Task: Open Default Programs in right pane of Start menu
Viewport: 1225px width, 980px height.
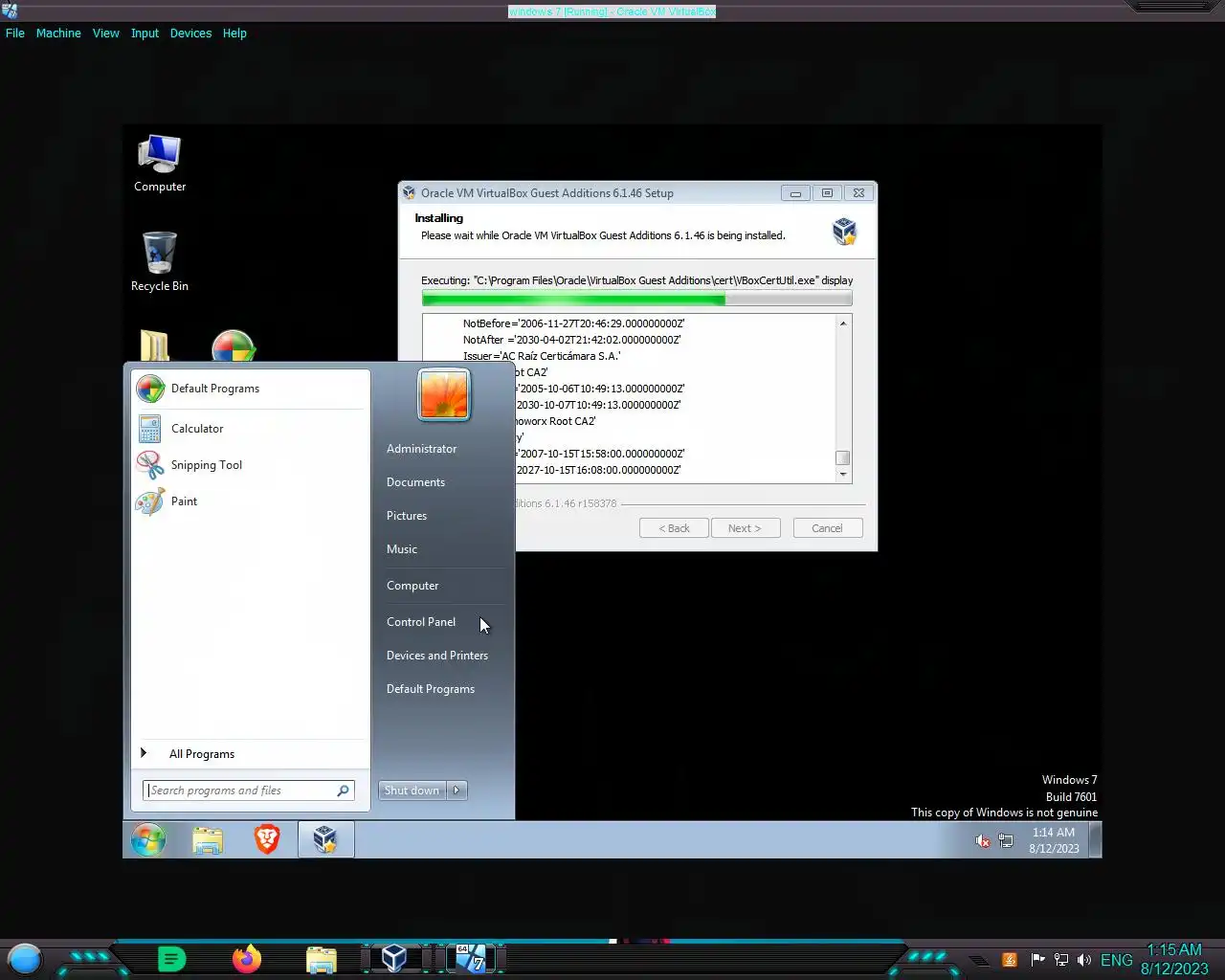Action: click(x=431, y=689)
